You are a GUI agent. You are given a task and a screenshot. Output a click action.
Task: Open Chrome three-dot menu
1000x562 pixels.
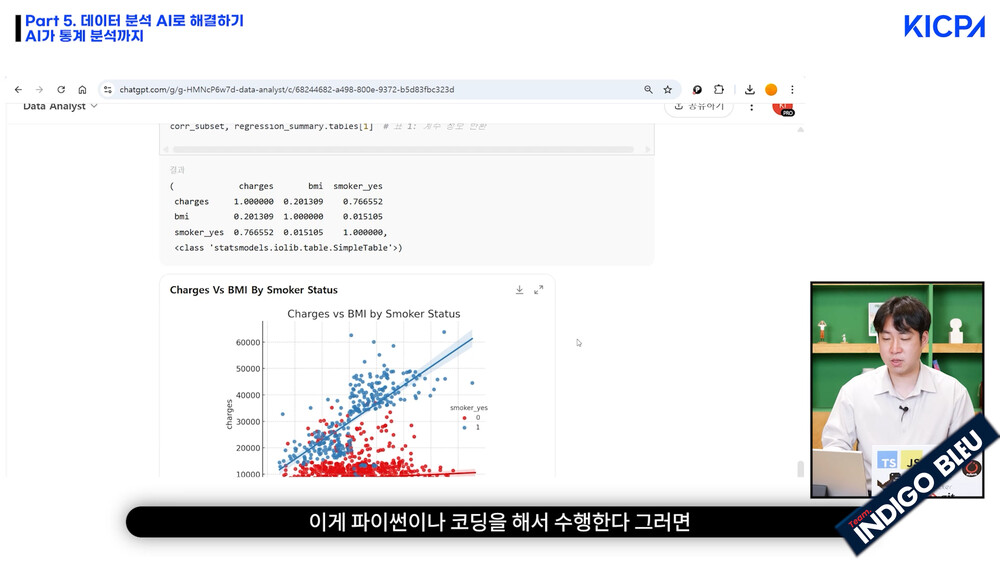pyautogui.click(x=792, y=89)
